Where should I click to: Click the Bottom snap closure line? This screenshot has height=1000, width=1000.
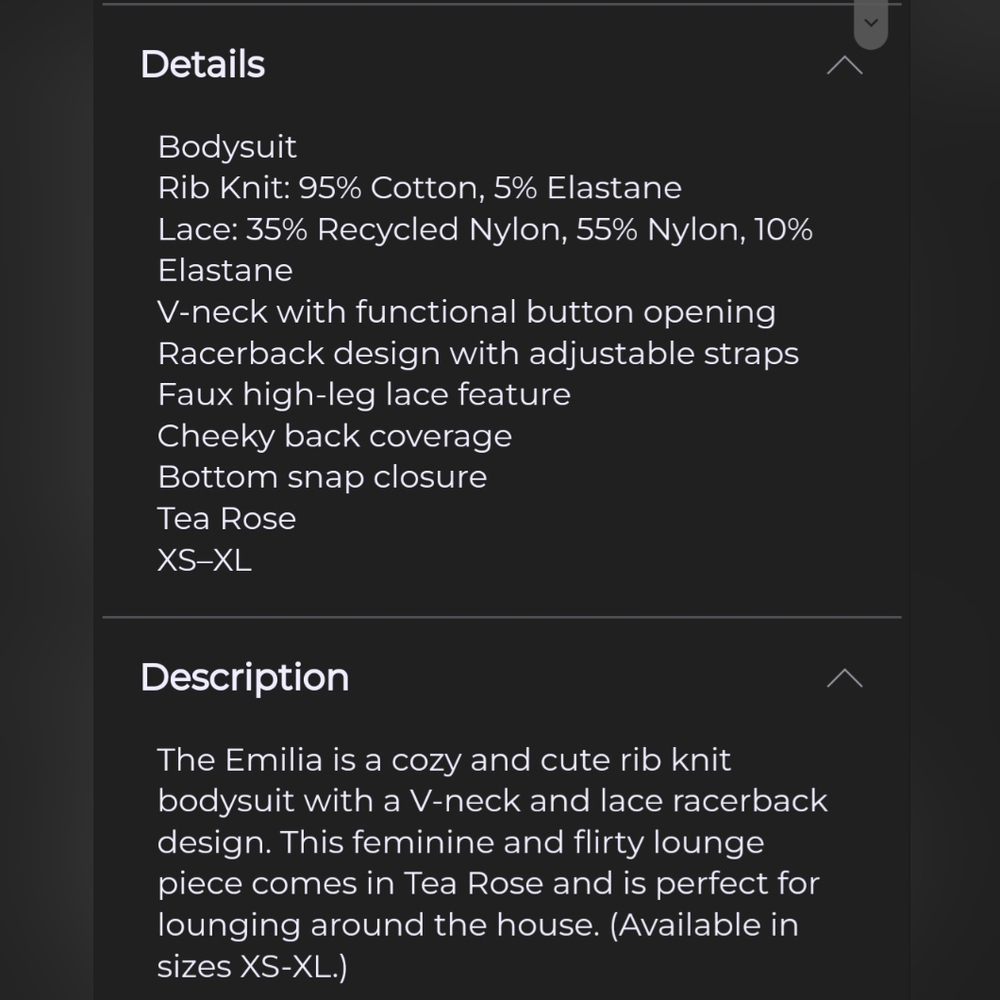[322, 477]
